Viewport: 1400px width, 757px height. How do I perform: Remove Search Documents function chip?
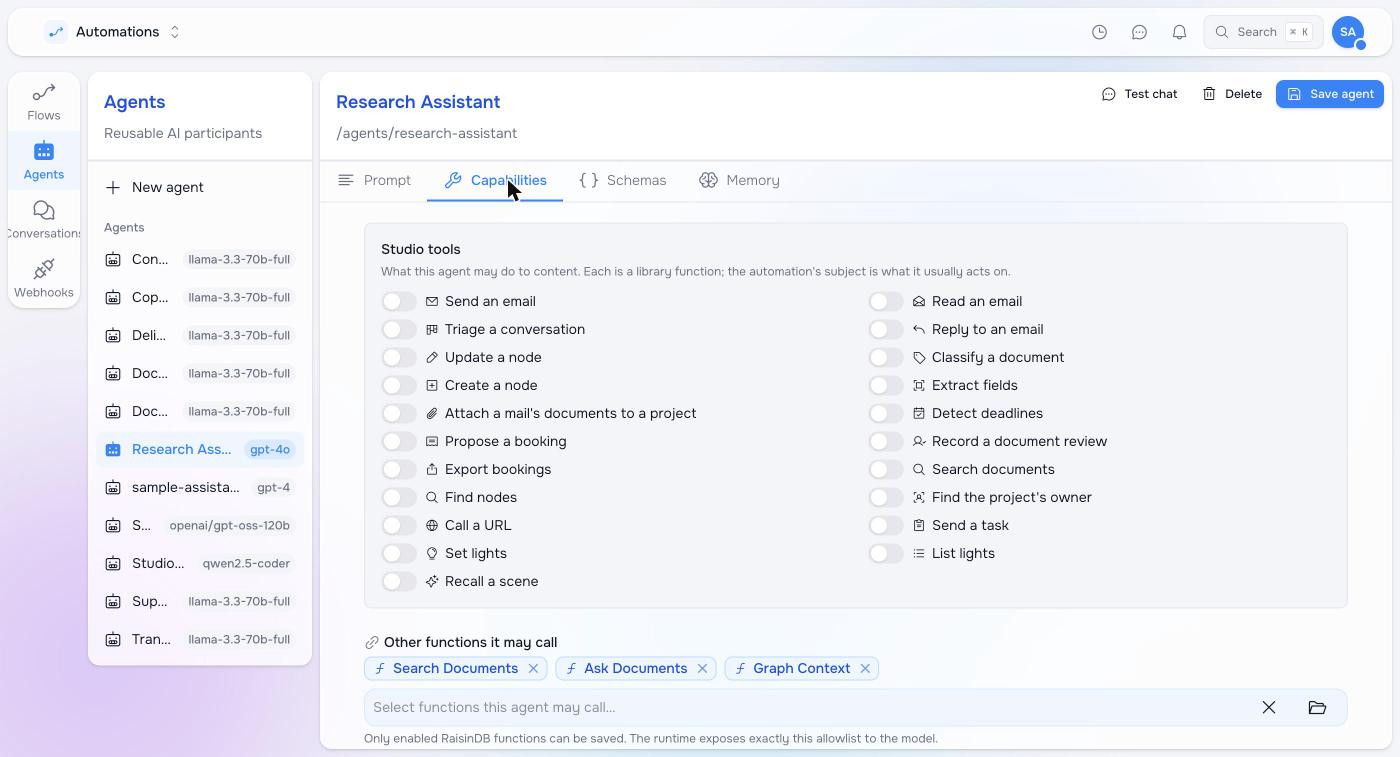(533, 668)
